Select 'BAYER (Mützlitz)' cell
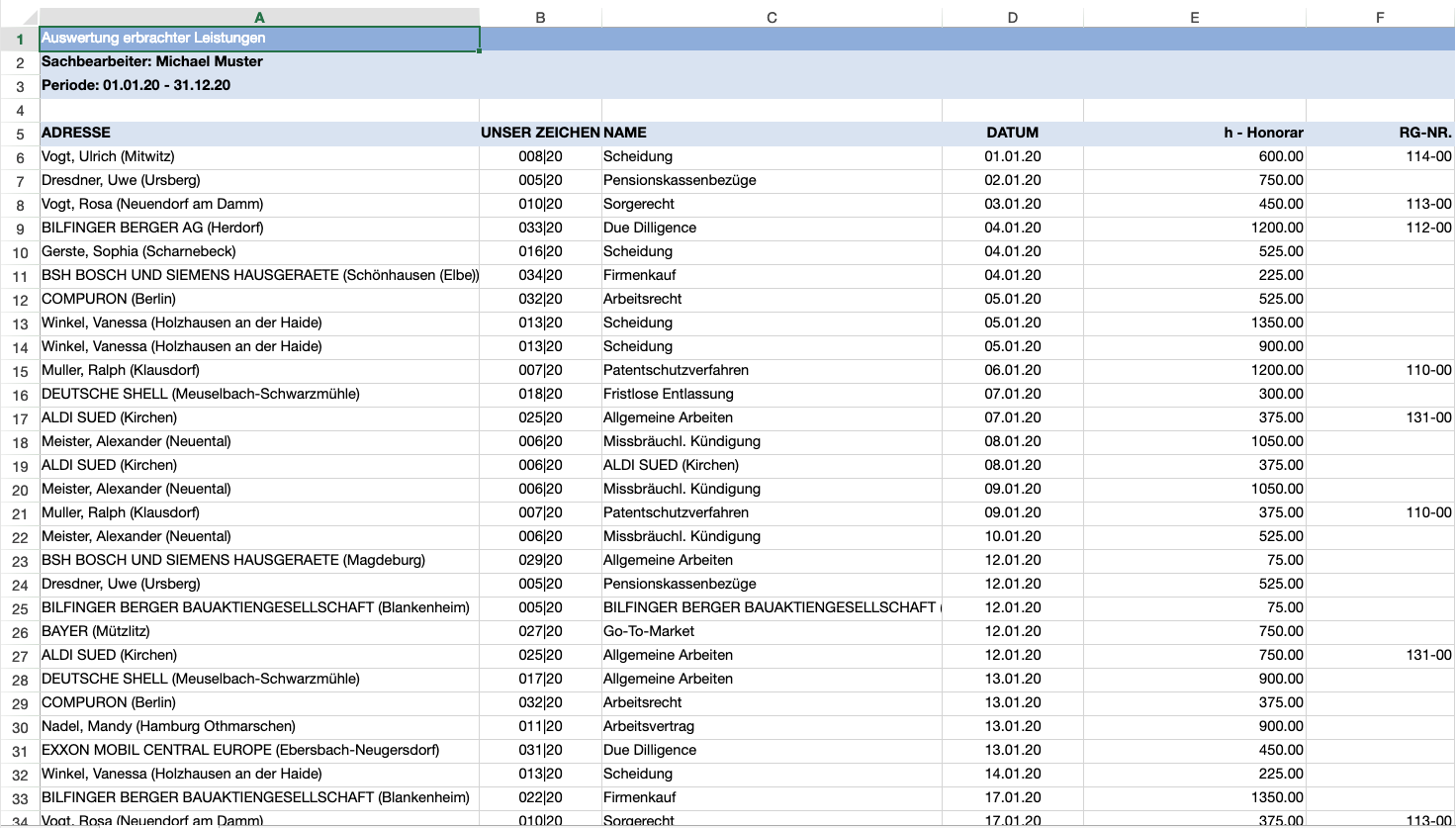This screenshot has height=828, width=1456. (x=259, y=632)
